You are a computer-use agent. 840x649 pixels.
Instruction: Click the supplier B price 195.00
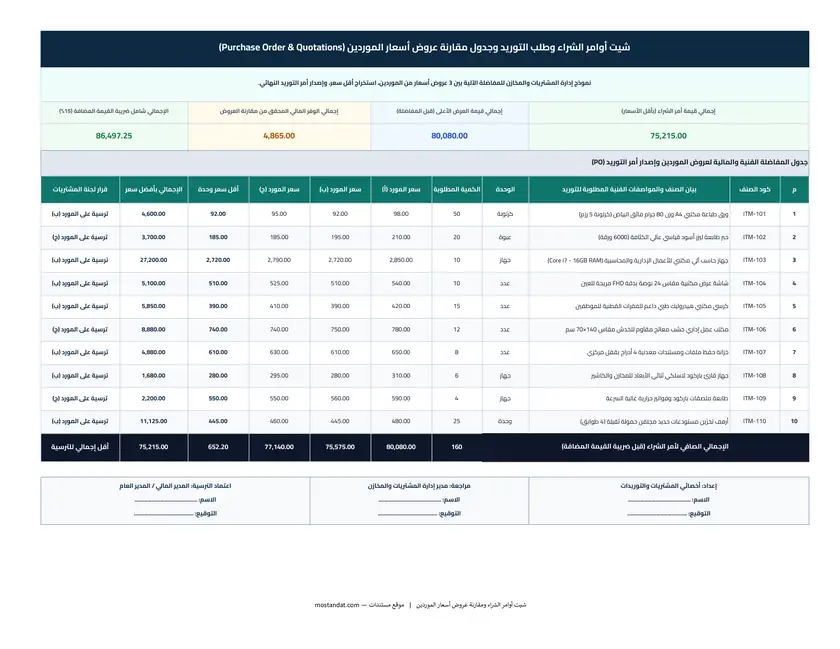tap(340, 237)
